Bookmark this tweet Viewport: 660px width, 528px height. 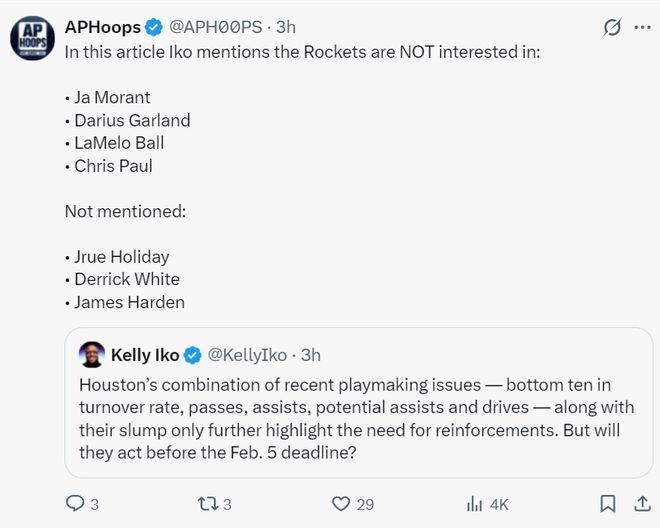[607, 503]
